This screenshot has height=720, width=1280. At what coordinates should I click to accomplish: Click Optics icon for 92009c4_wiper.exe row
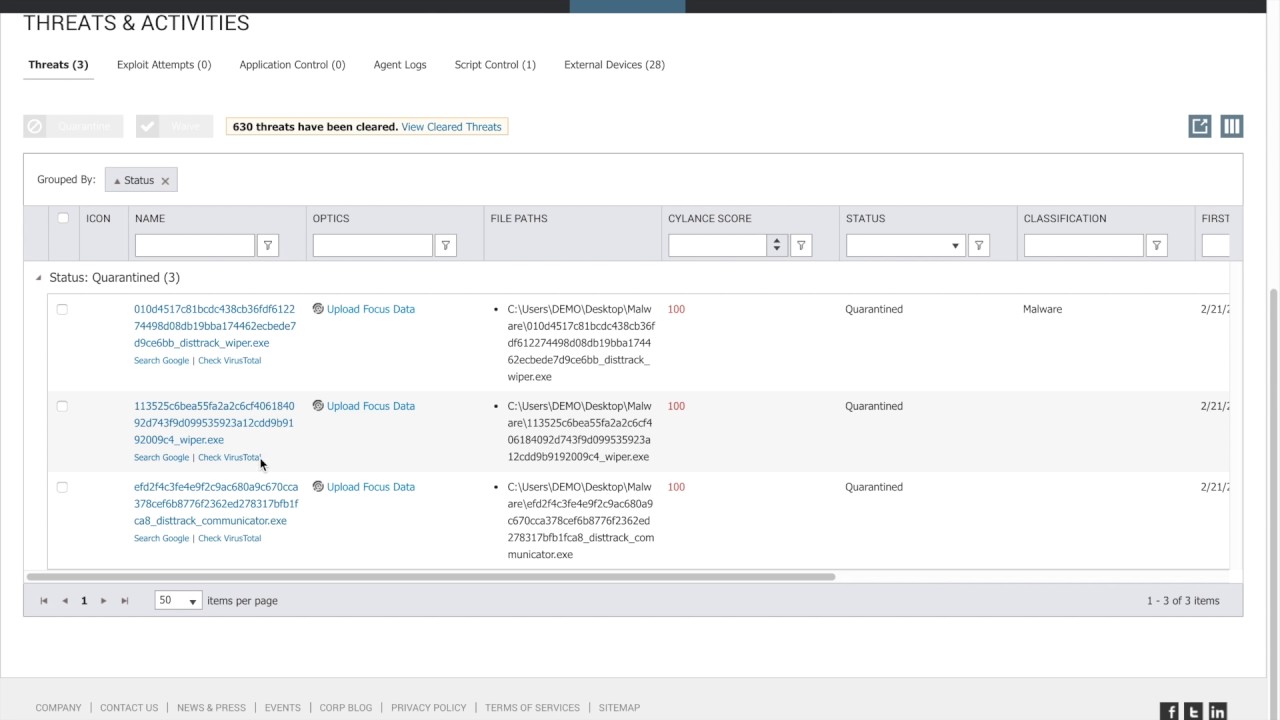point(318,406)
